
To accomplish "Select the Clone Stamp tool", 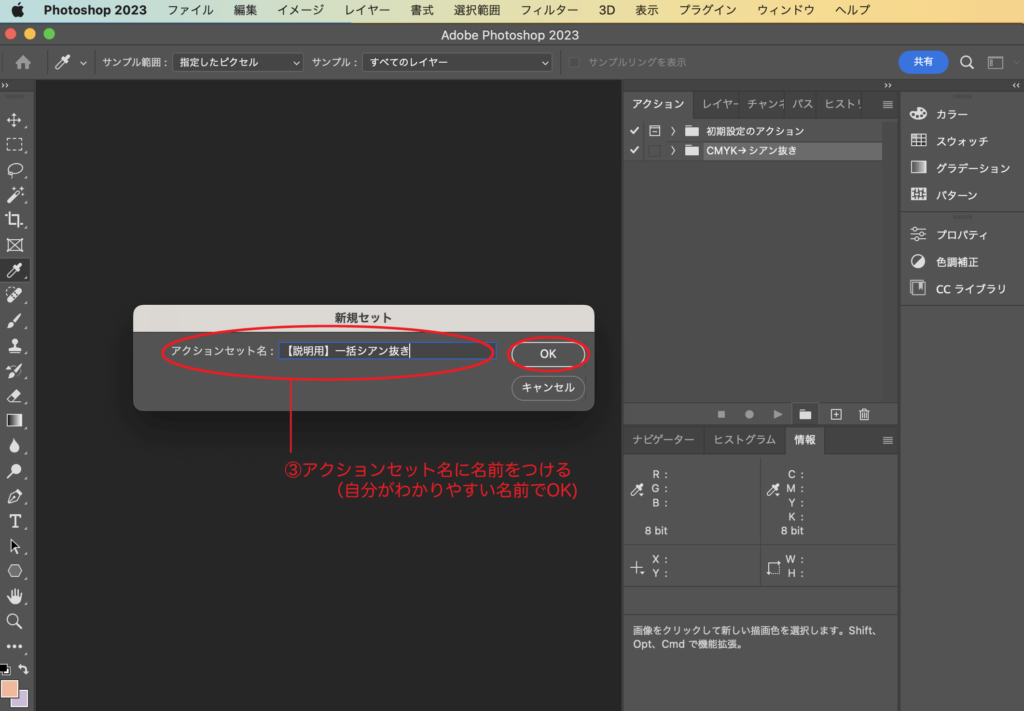I will (x=14, y=345).
